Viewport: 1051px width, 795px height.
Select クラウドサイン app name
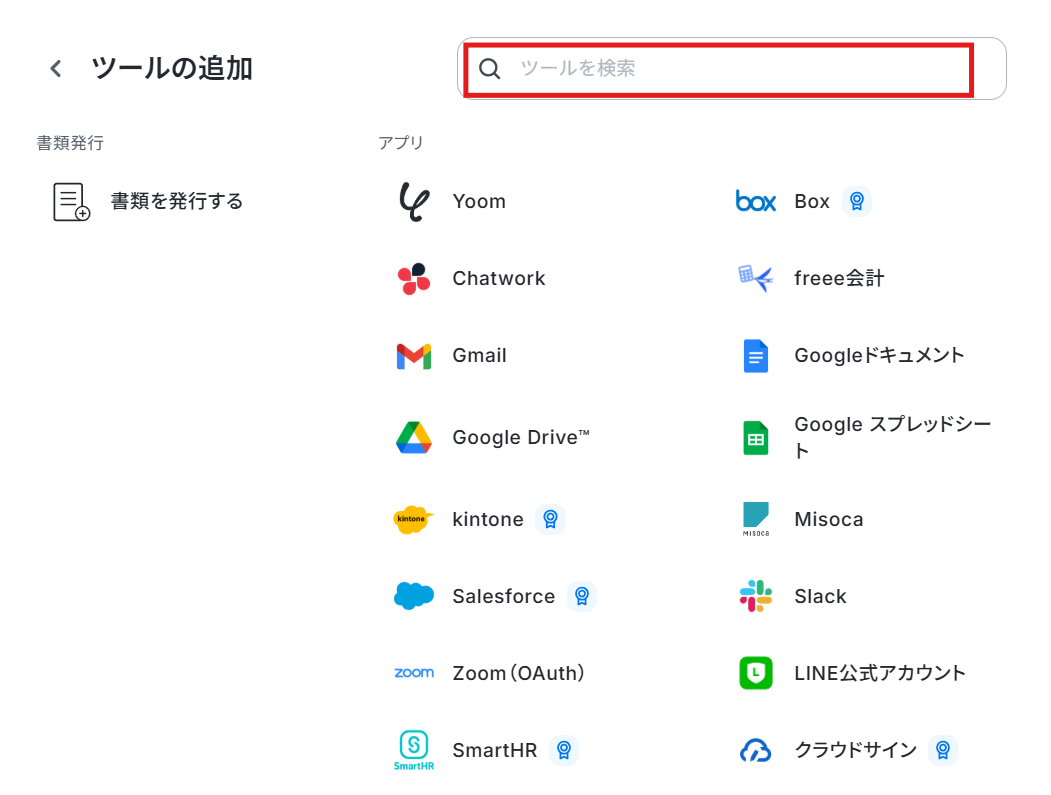pyautogui.click(x=856, y=749)
